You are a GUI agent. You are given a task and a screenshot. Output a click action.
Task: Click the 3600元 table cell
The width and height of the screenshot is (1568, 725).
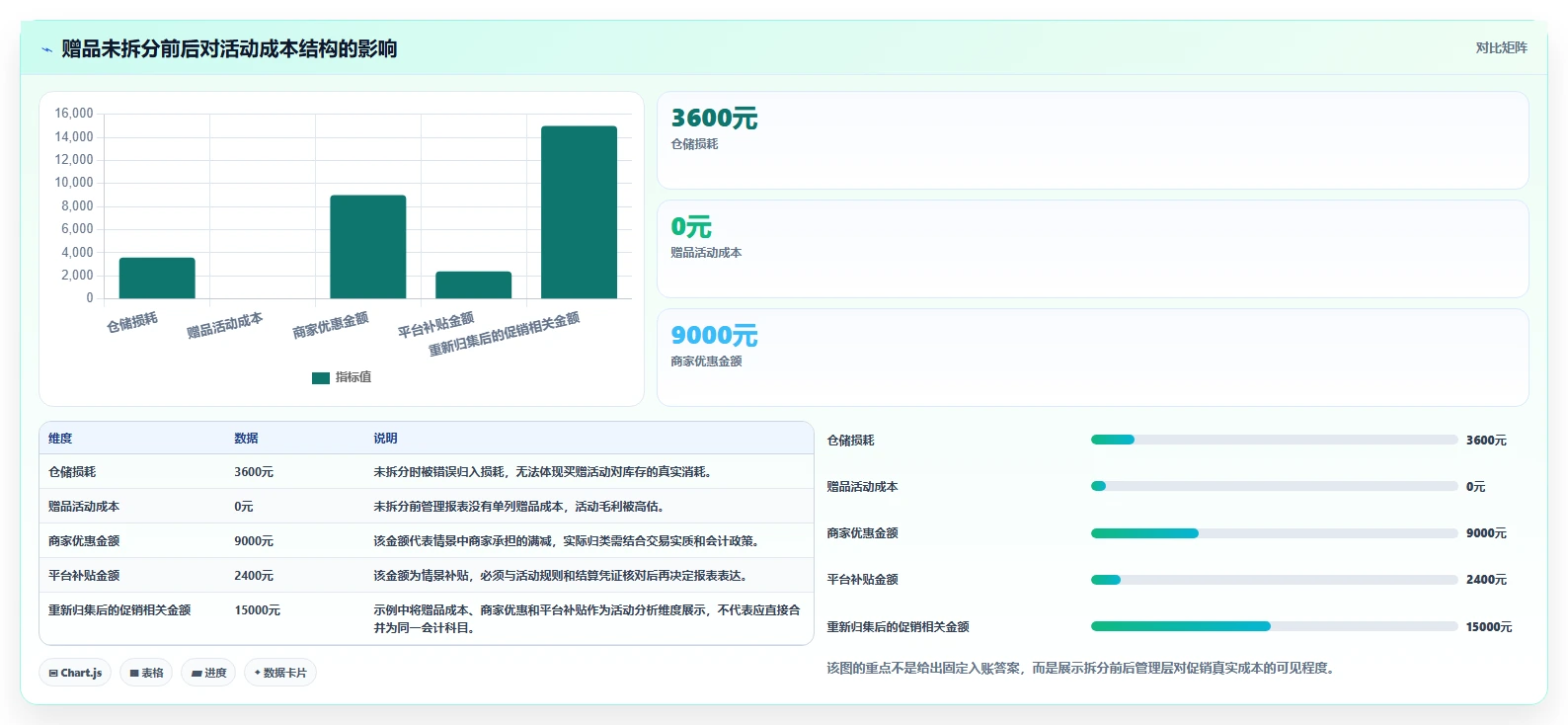coord(254,472)
